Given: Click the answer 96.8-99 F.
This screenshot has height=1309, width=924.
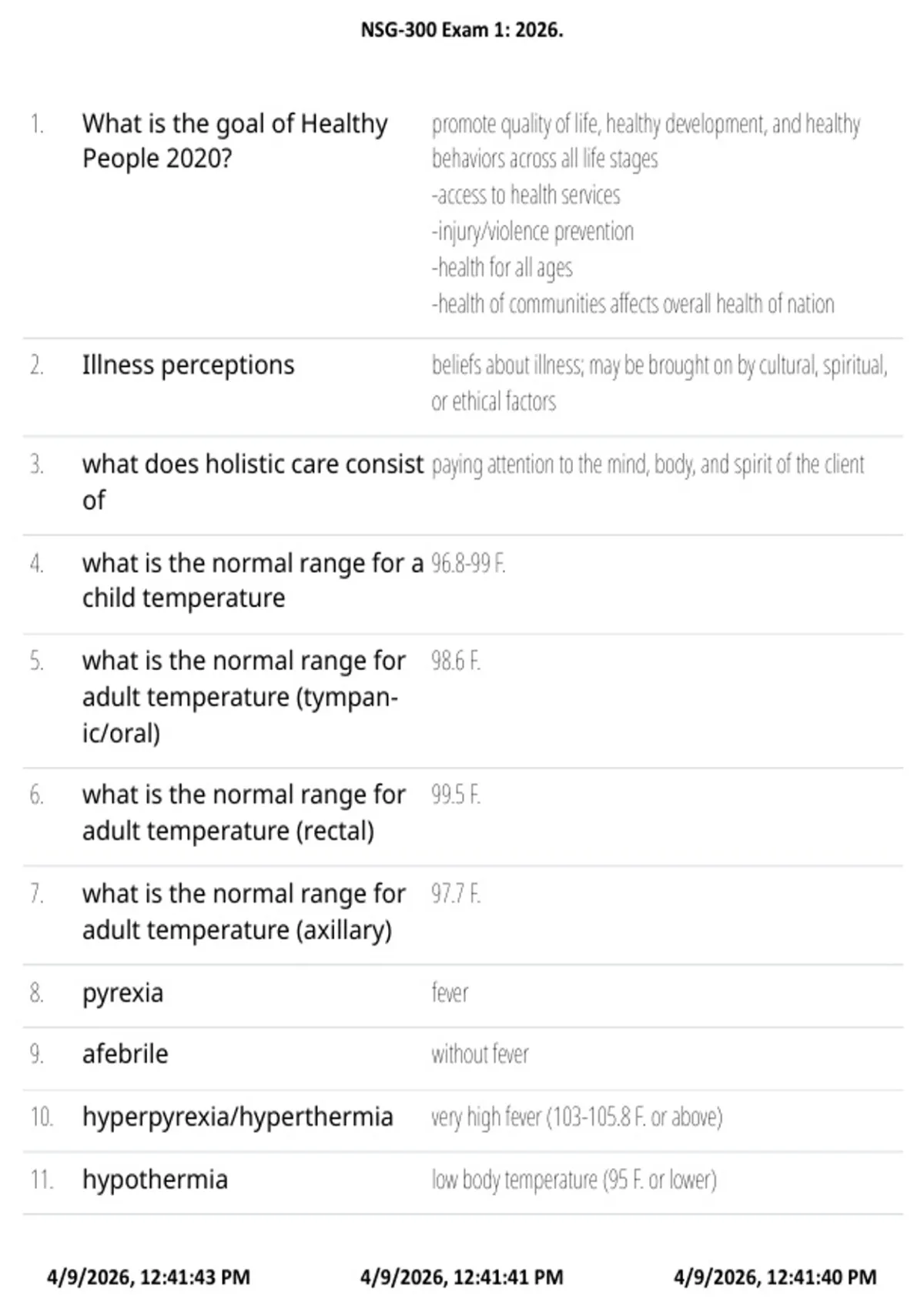Looking at the screenshot, I should tap(468, 564).
